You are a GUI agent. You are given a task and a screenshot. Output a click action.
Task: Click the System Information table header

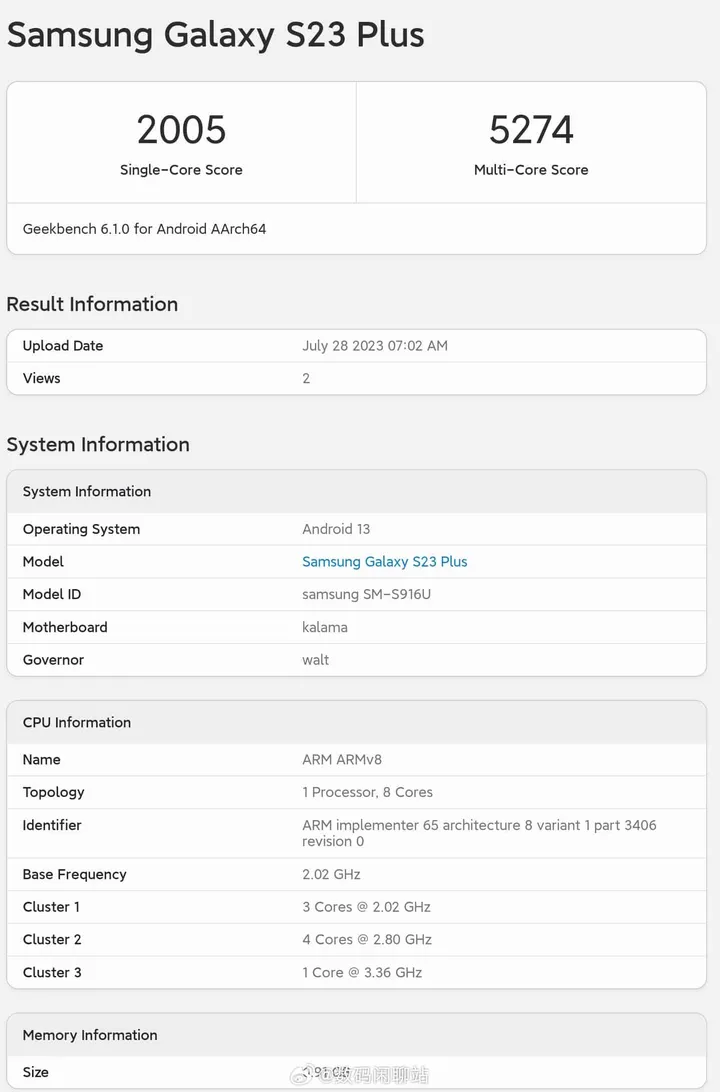coord(87,492)
